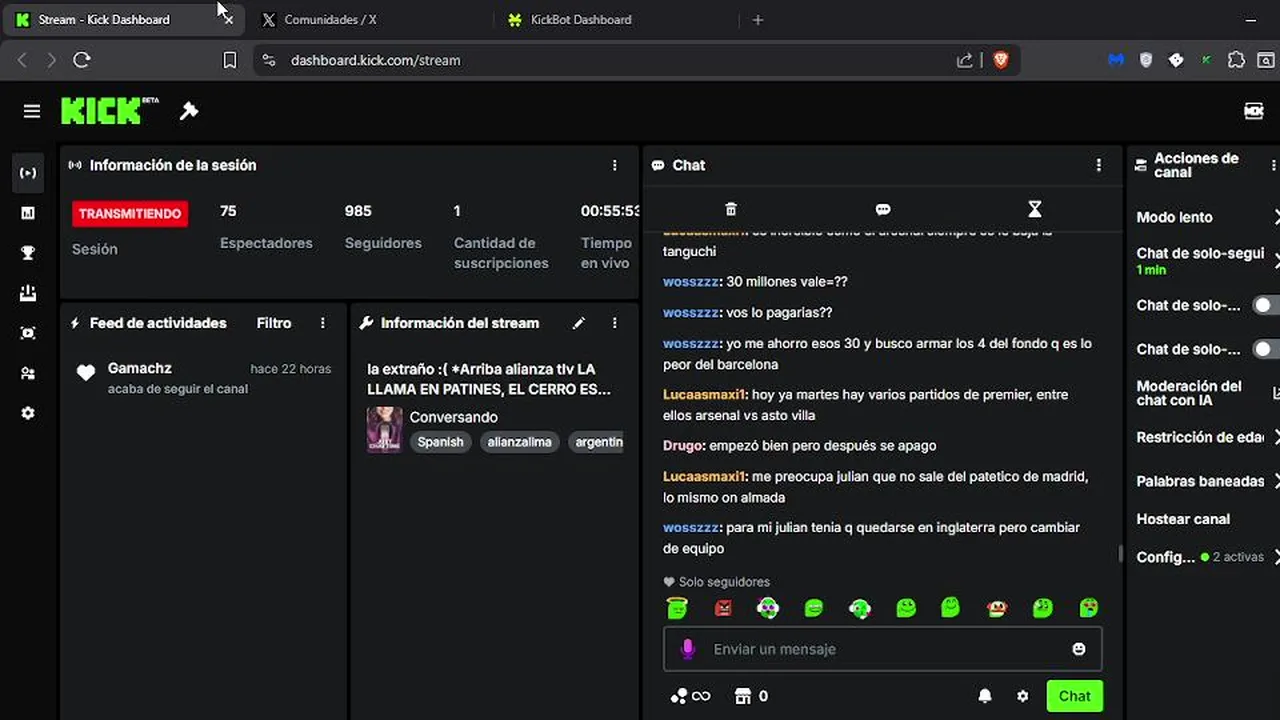
Task: Click the Enviar un mensaje input field
Action: tap(883, 649)
